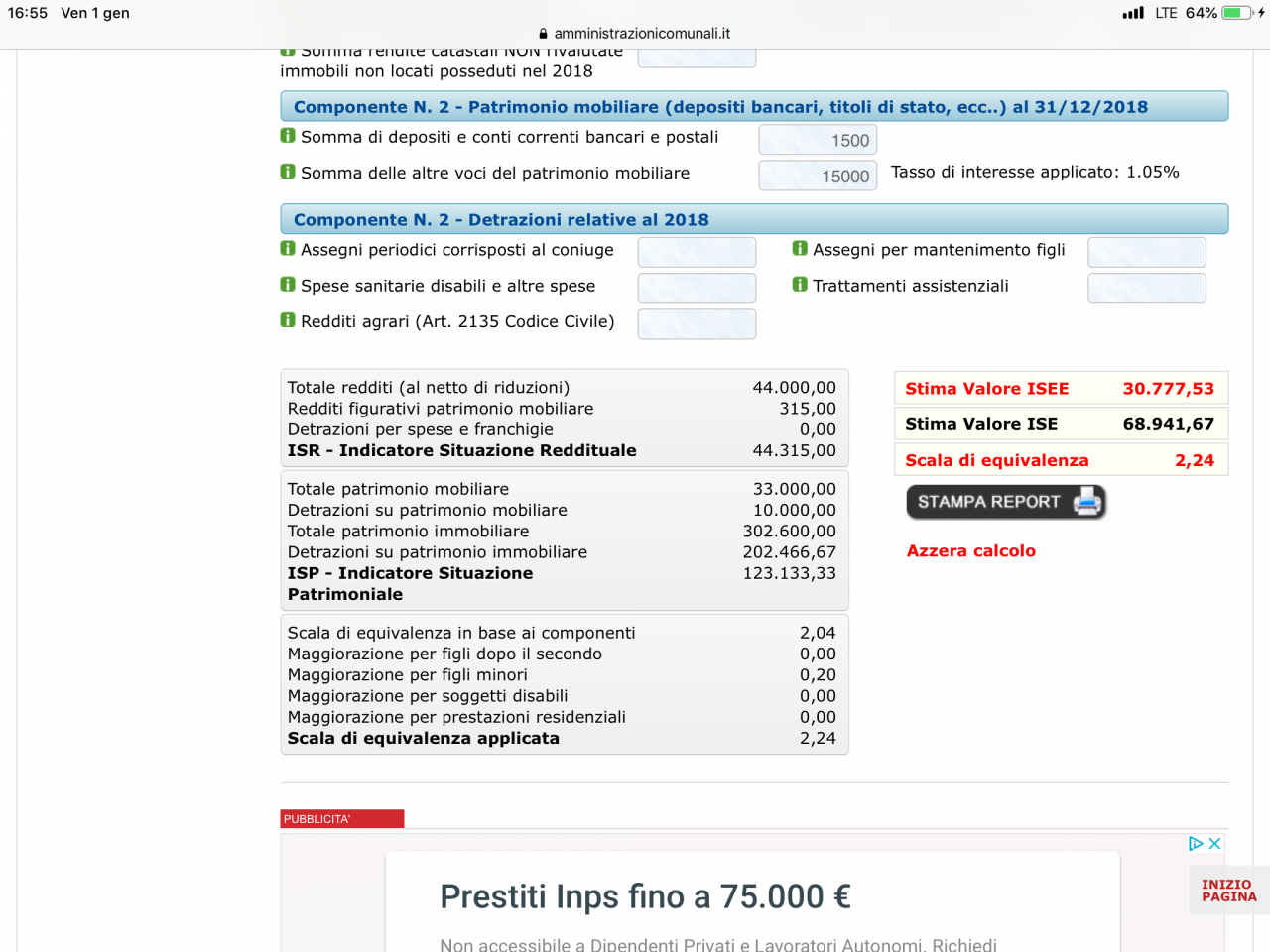Jump to top with INIZIO PAGINA button

click(1229, 891)
